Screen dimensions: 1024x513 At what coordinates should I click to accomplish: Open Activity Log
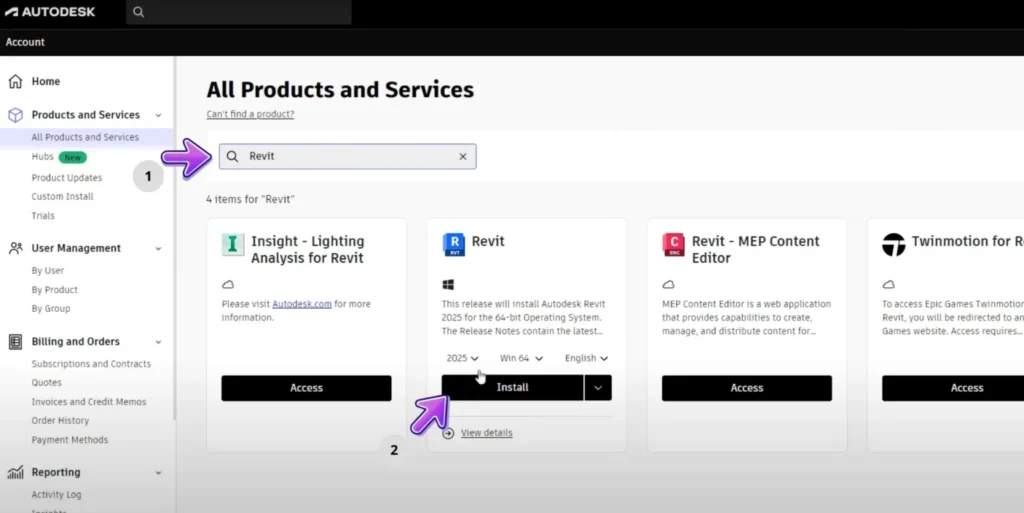click(56, 495)
